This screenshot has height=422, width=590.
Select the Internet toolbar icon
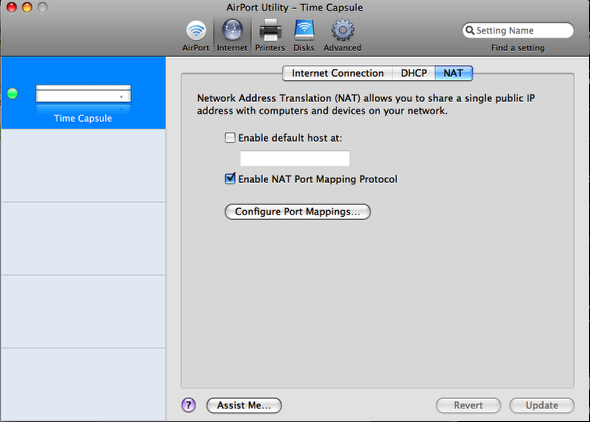[232, 36]
